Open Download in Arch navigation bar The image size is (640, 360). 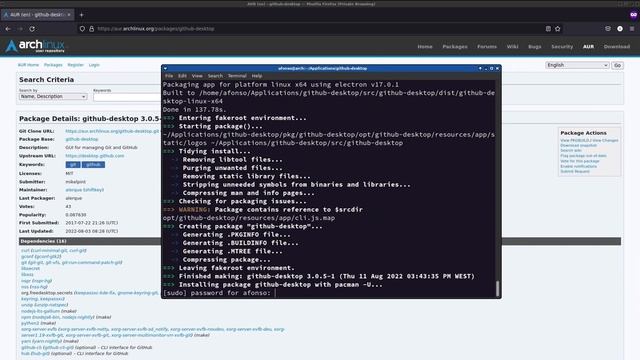pyautogui.click(x=617, y=47)
